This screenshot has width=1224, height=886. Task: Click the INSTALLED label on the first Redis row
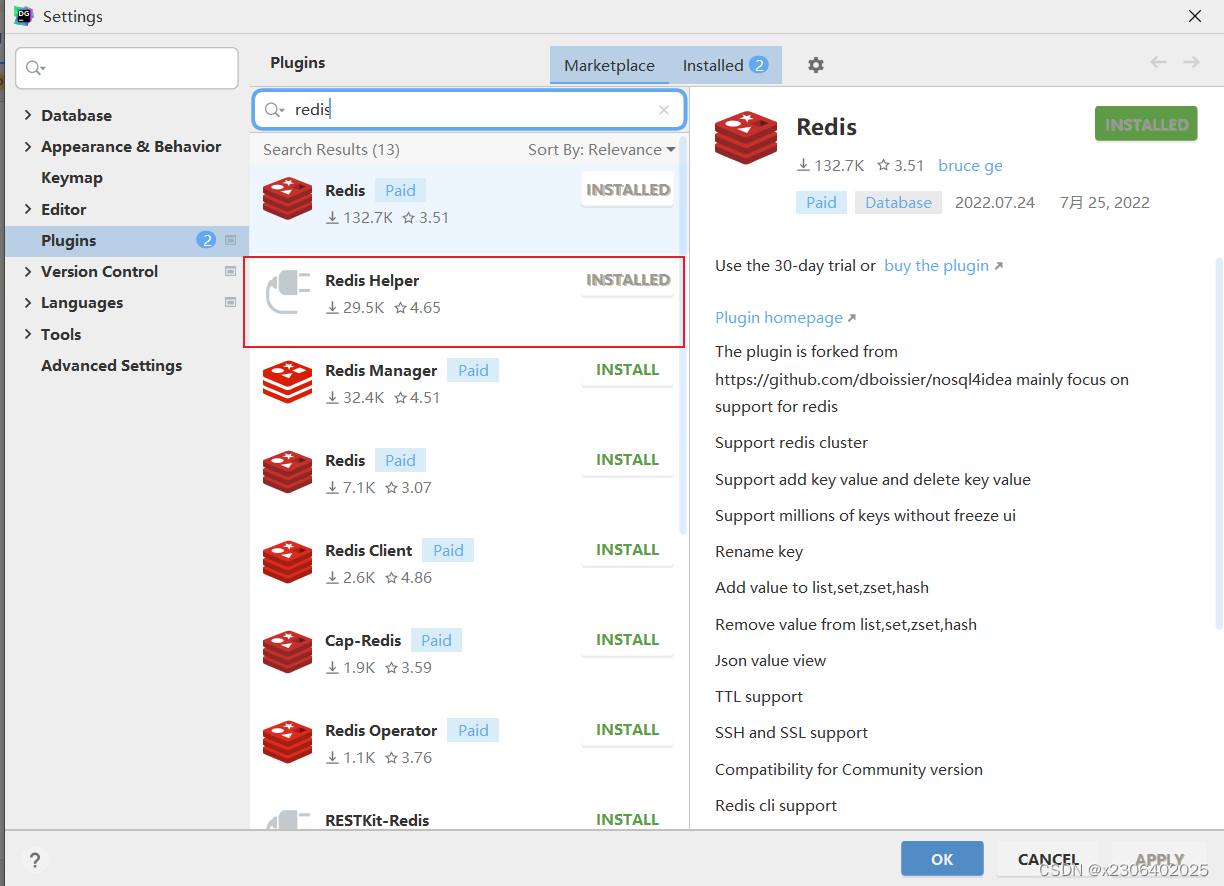[x=627, y=190]
